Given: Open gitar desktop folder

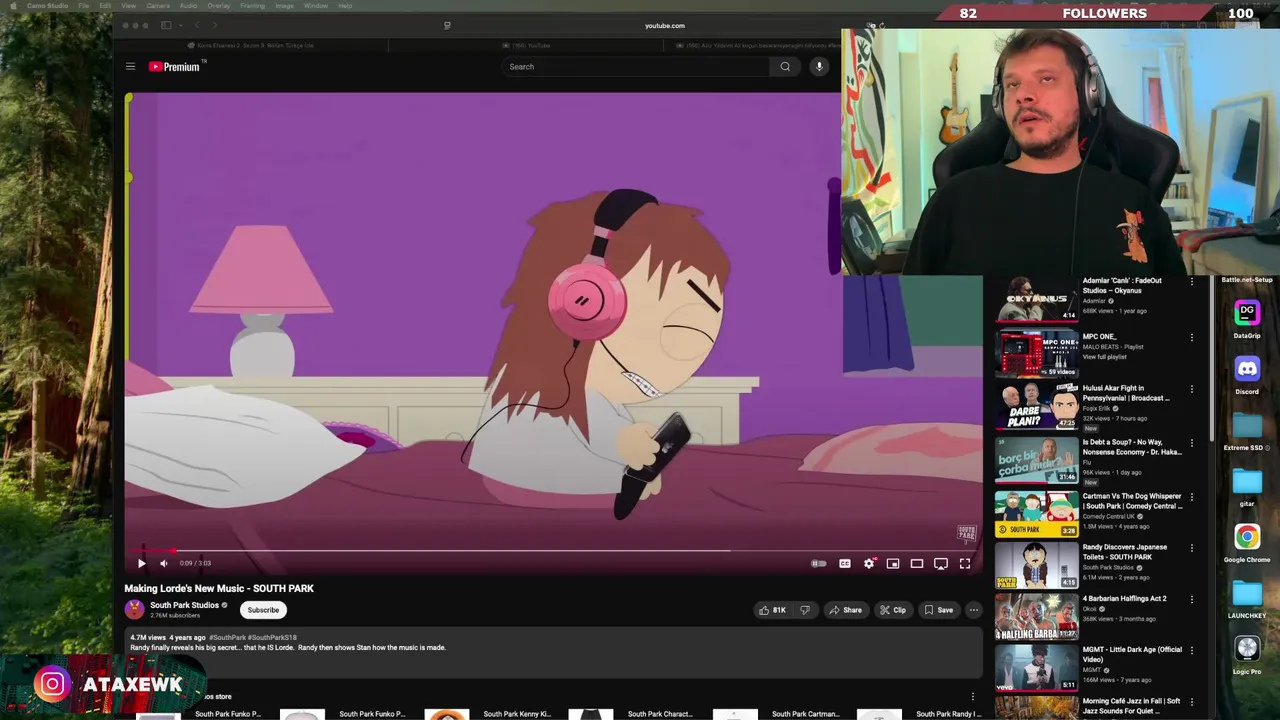Looking at the screenshot, I should (x=1247, y=481).
